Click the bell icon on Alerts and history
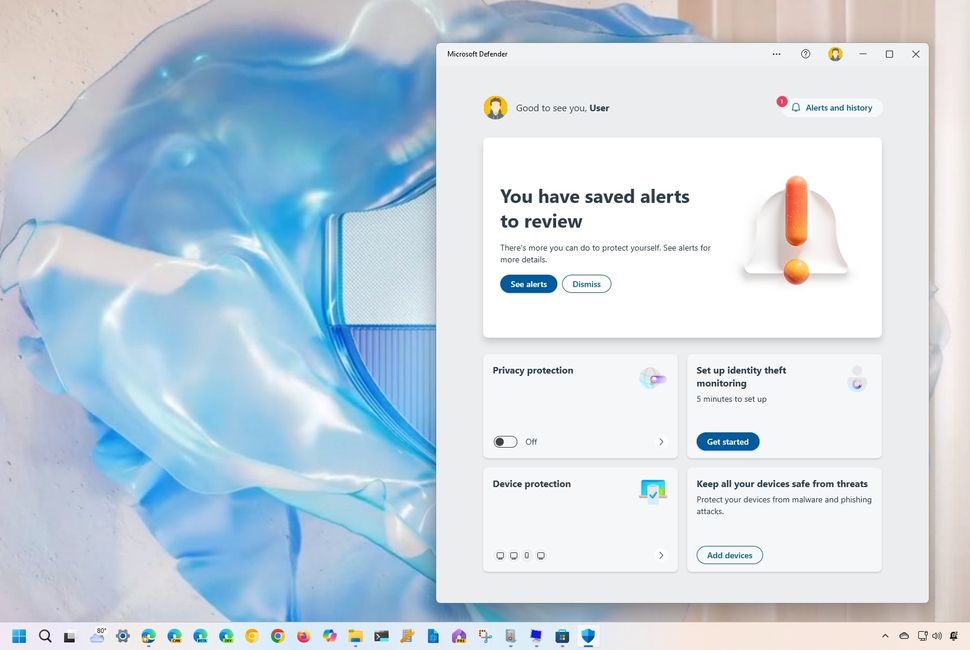 (x=796, y=107)
